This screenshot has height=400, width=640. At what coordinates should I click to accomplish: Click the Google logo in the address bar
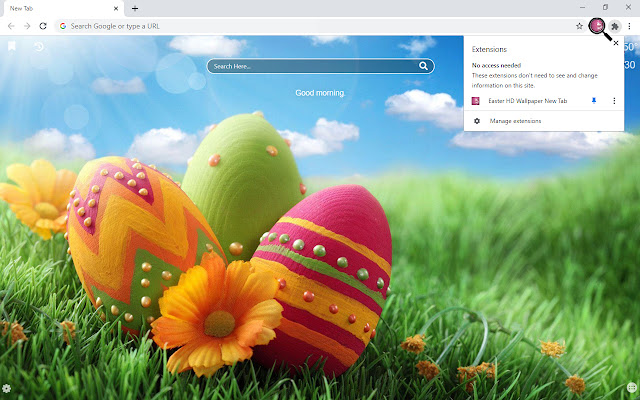pyautogui.click(x=63, y=26)
